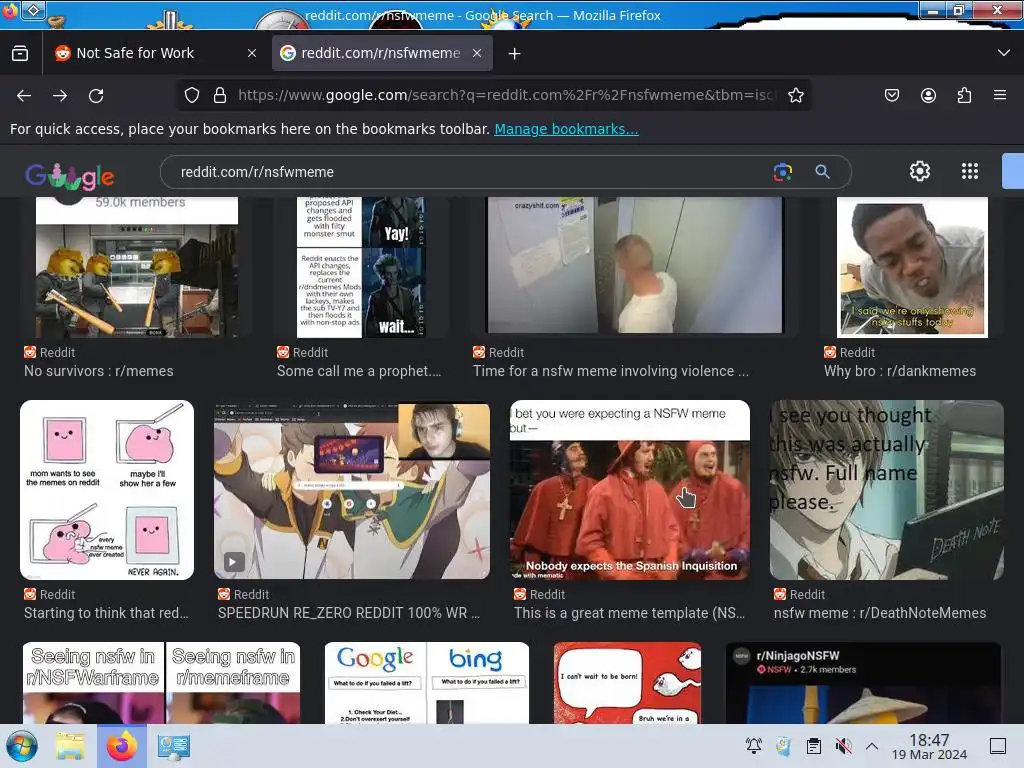Reload the current page
The height and width of the screenshot is (768, 1024).
[96, 96]
